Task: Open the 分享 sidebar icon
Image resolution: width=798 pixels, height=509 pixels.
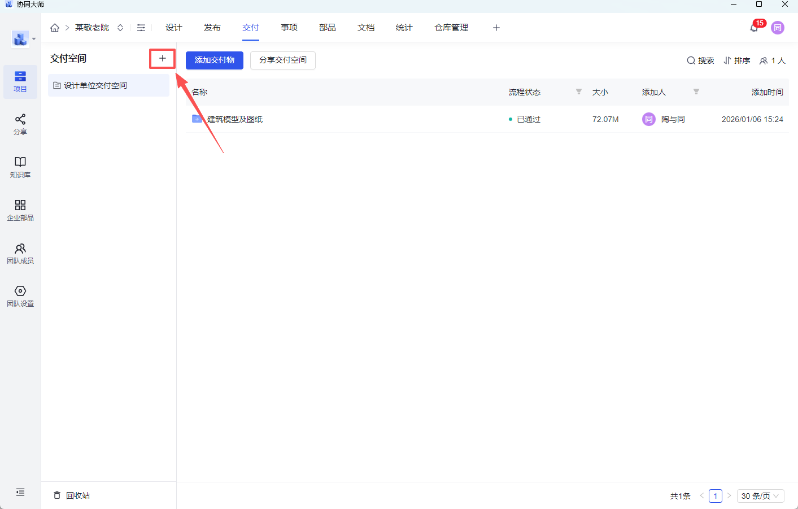Action: point(20,123)
